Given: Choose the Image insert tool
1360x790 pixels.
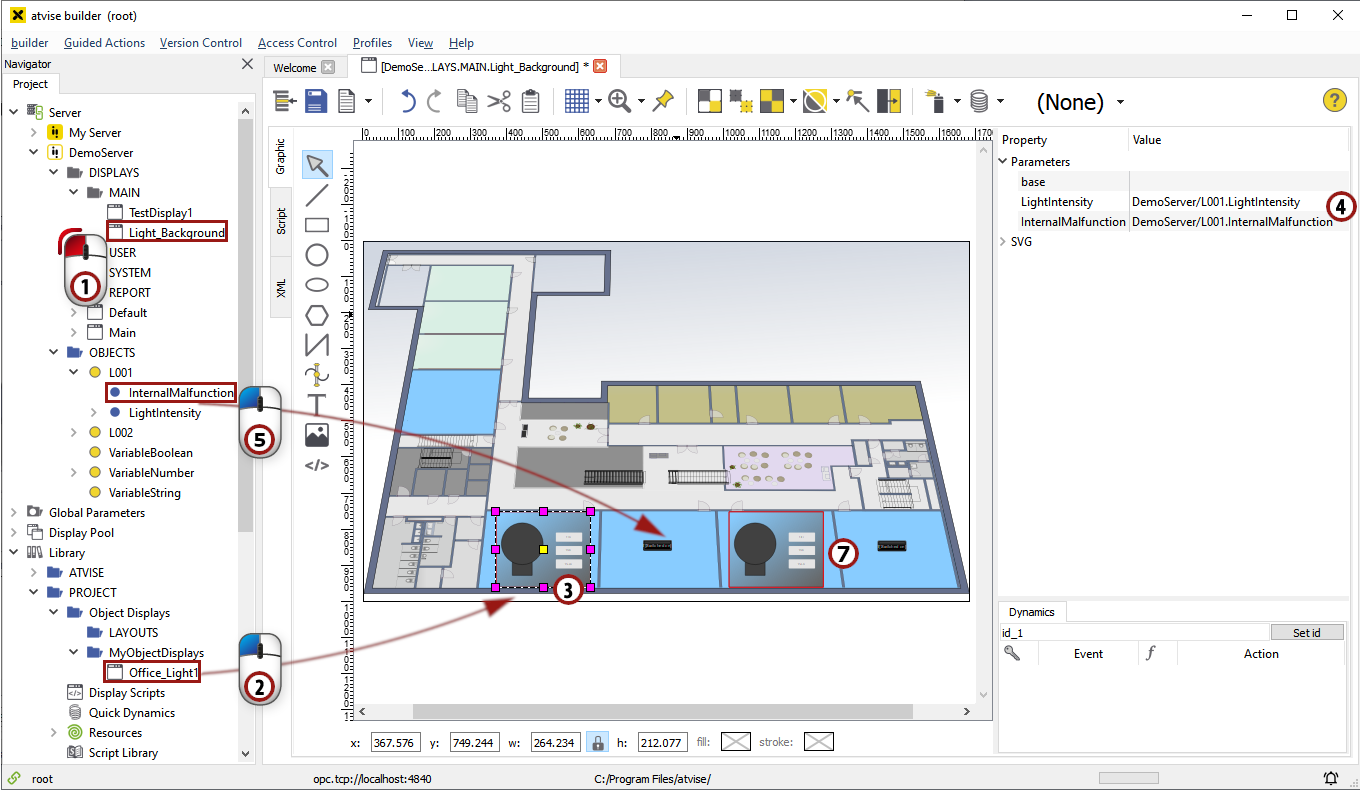Looking at the screenshot, I should [x=316, y=435].
